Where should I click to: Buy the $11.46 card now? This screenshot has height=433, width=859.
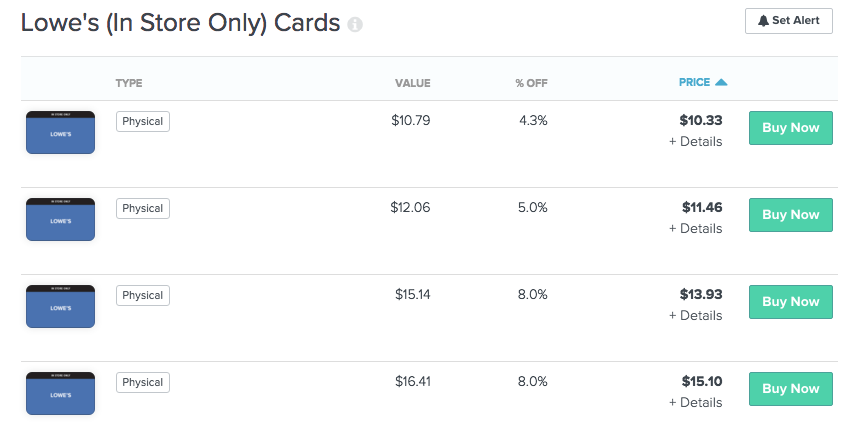[791, 215]
